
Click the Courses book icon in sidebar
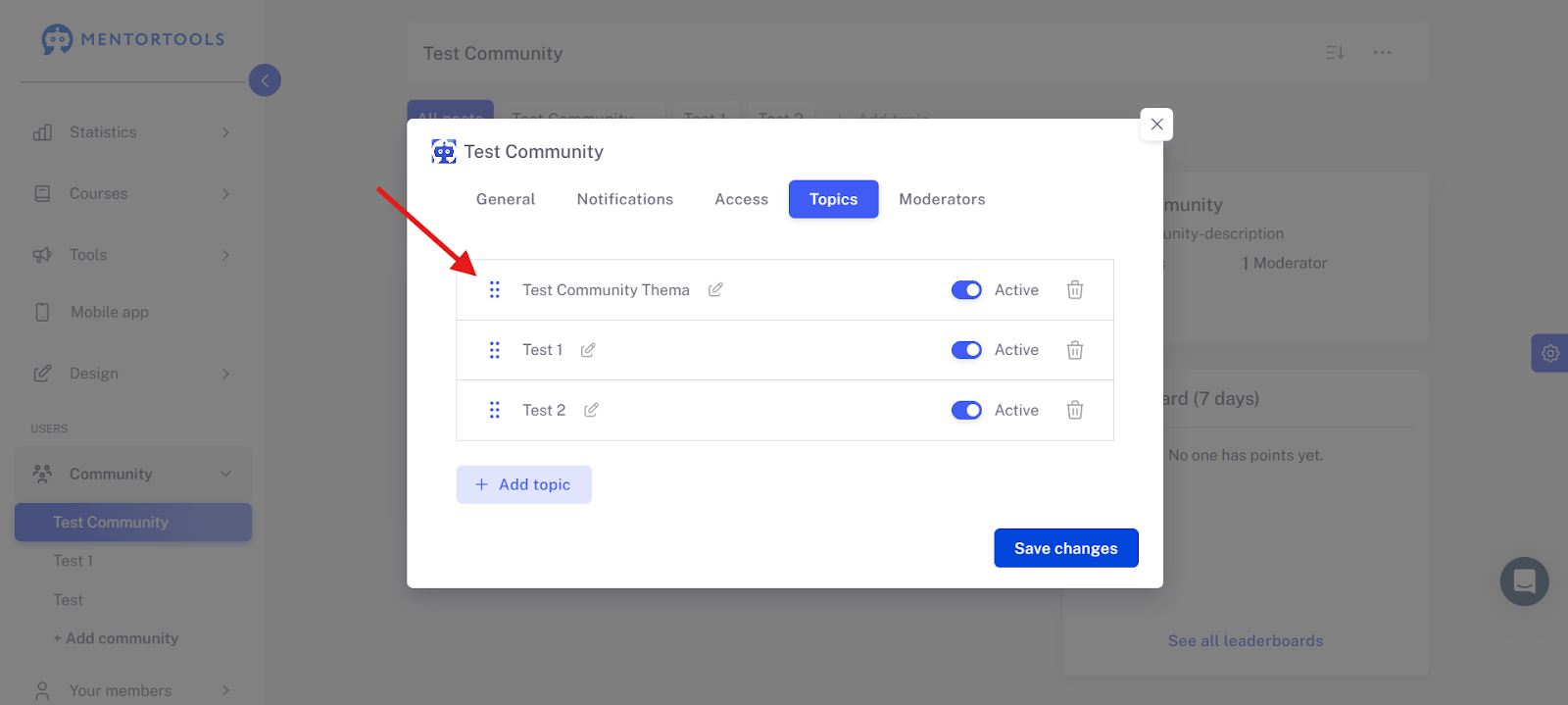pos(42,194)
